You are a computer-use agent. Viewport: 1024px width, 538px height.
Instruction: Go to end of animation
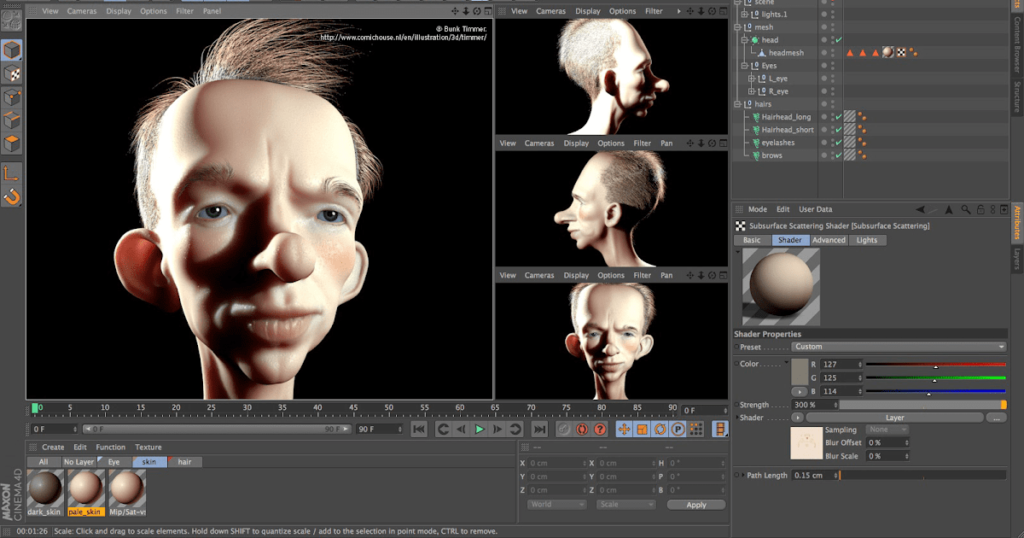tap(539, 429)
